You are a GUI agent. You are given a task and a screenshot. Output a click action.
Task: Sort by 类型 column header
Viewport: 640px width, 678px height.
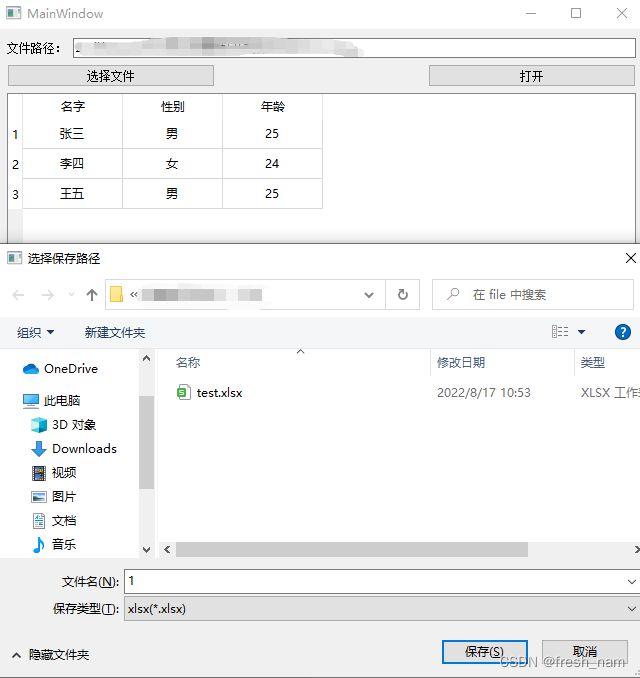pos(592,362)
